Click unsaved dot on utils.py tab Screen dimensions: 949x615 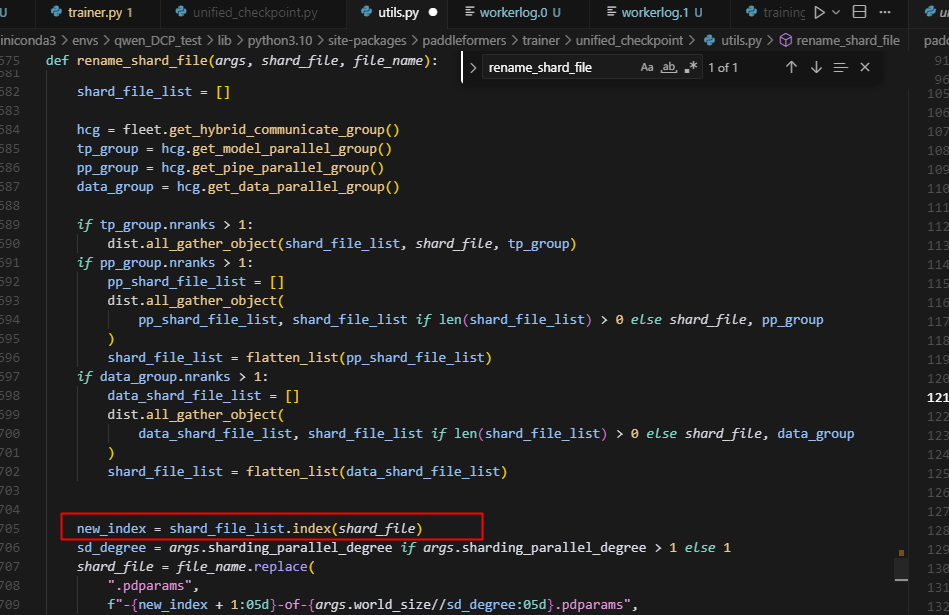pyautogui.click(x=432, y=13)
